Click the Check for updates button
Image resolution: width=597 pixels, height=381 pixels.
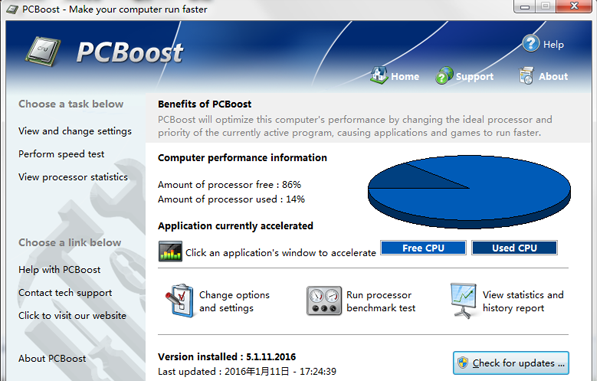pos(511,363)
